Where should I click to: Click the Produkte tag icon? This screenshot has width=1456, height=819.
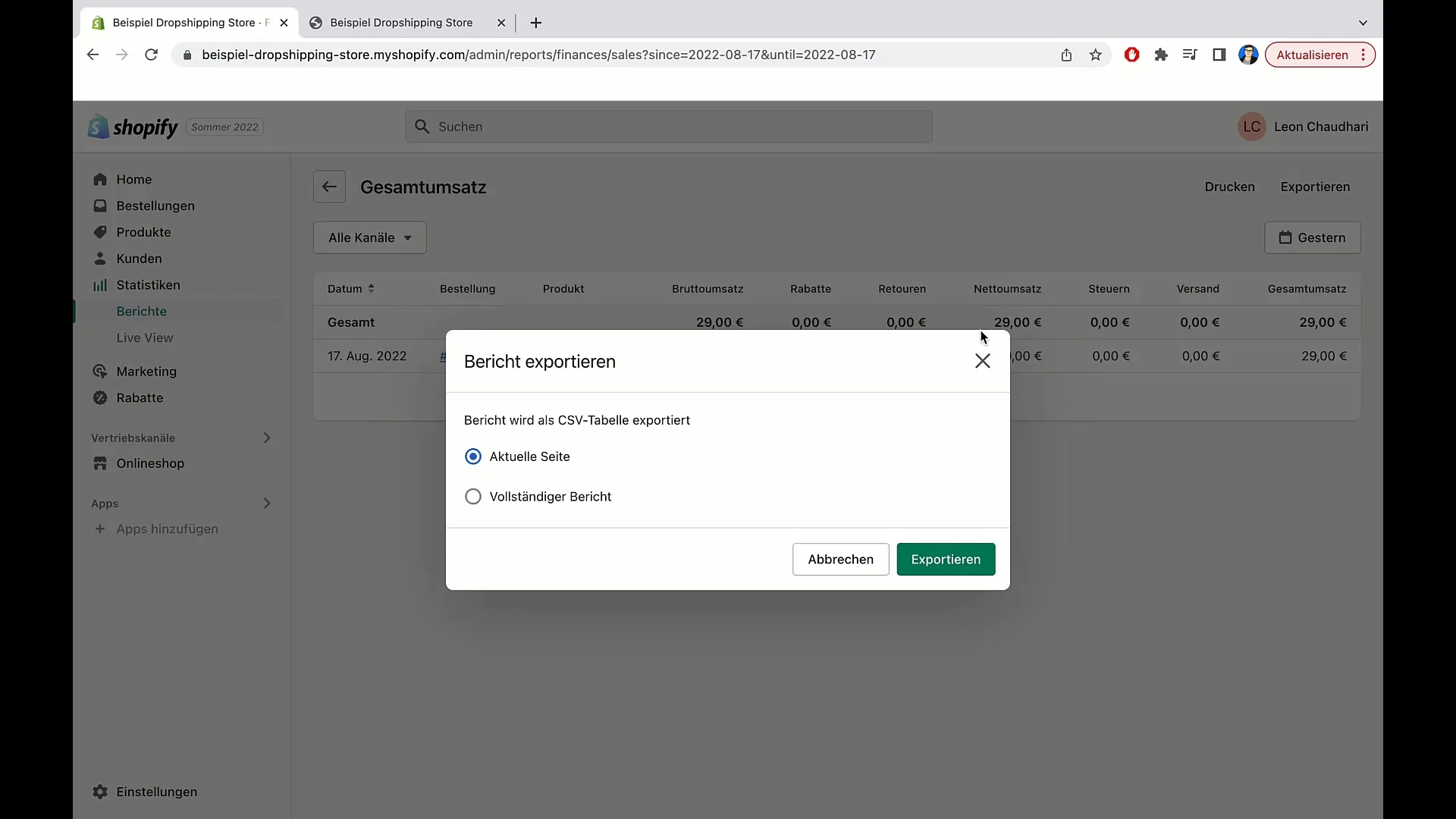(x=100, y=232)
